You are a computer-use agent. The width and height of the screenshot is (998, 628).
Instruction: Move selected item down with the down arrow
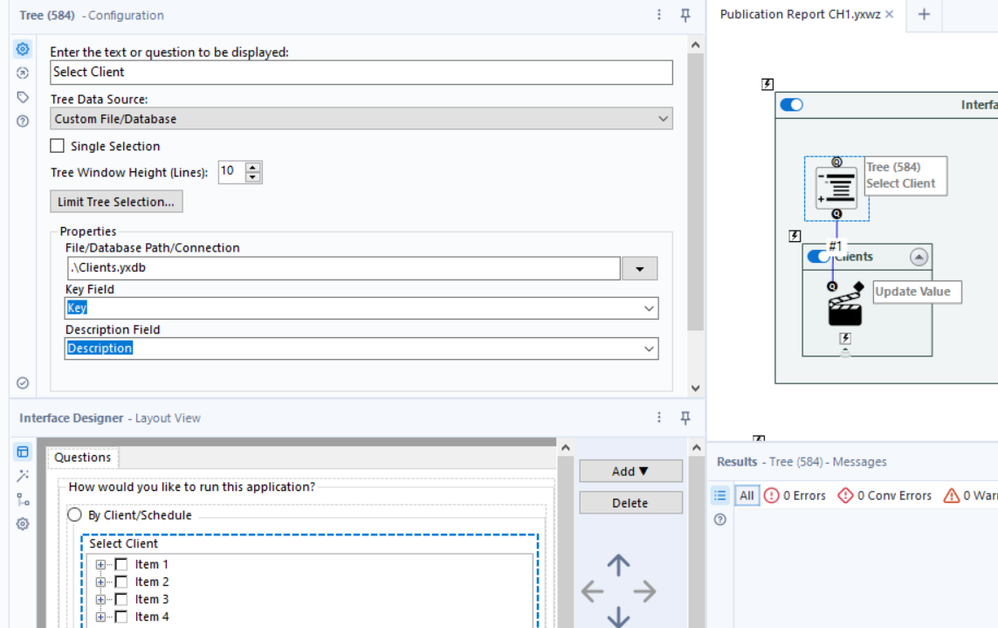(618, 617)
